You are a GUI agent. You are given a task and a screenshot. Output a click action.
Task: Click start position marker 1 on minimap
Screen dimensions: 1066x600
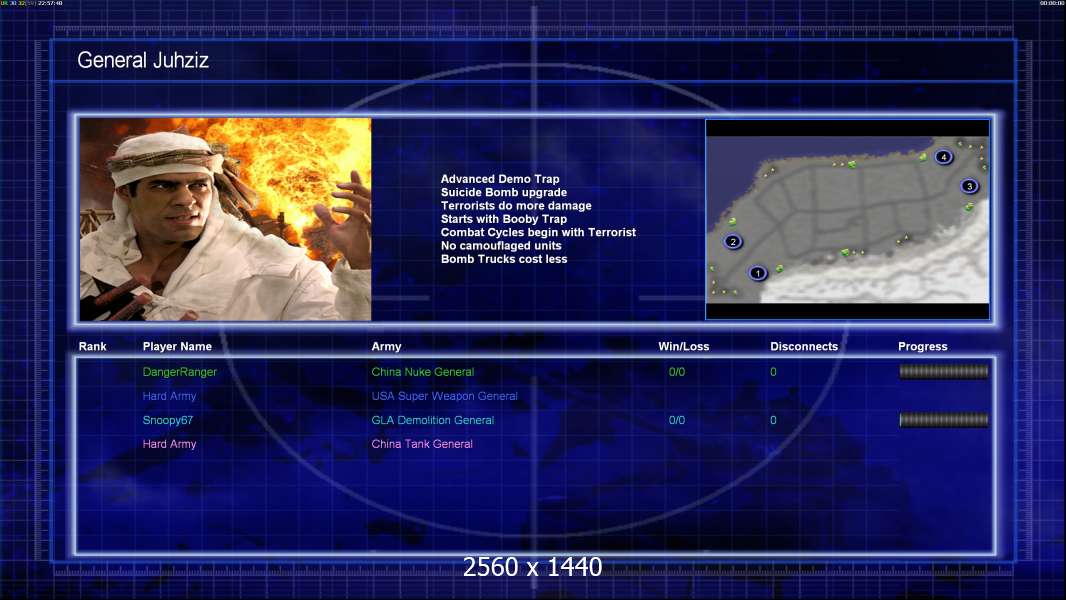click(757, 273)
